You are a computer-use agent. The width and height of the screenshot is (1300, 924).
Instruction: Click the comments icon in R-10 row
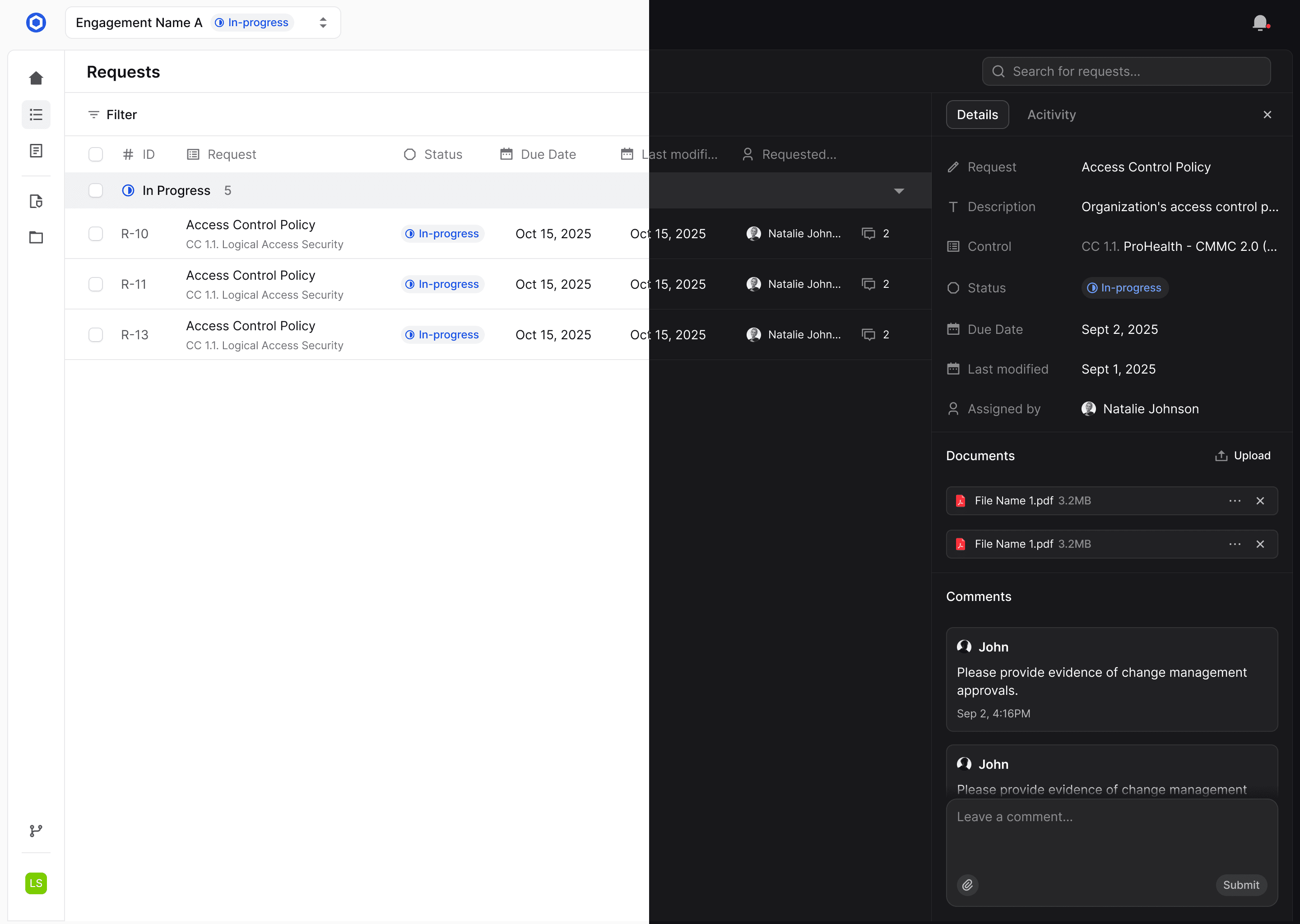tap(868, 234)
